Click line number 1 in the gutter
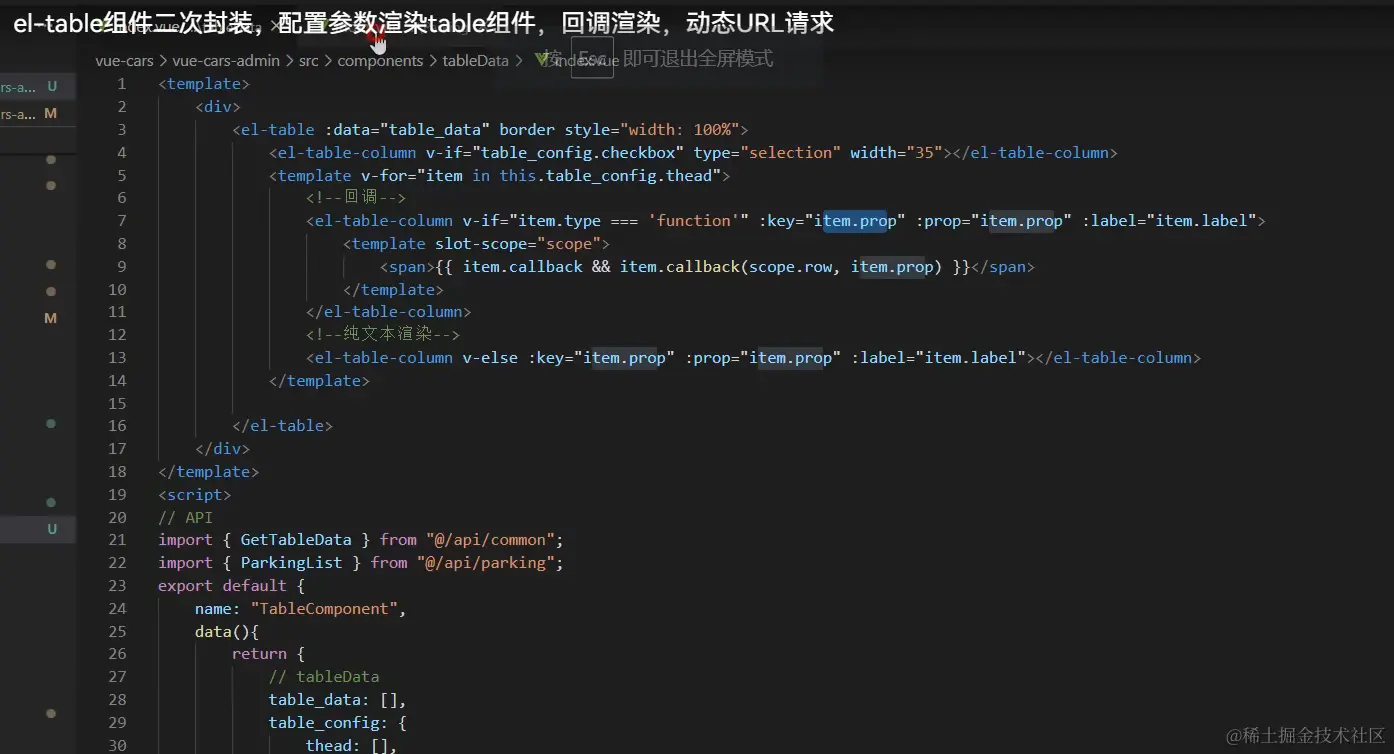 122,84
